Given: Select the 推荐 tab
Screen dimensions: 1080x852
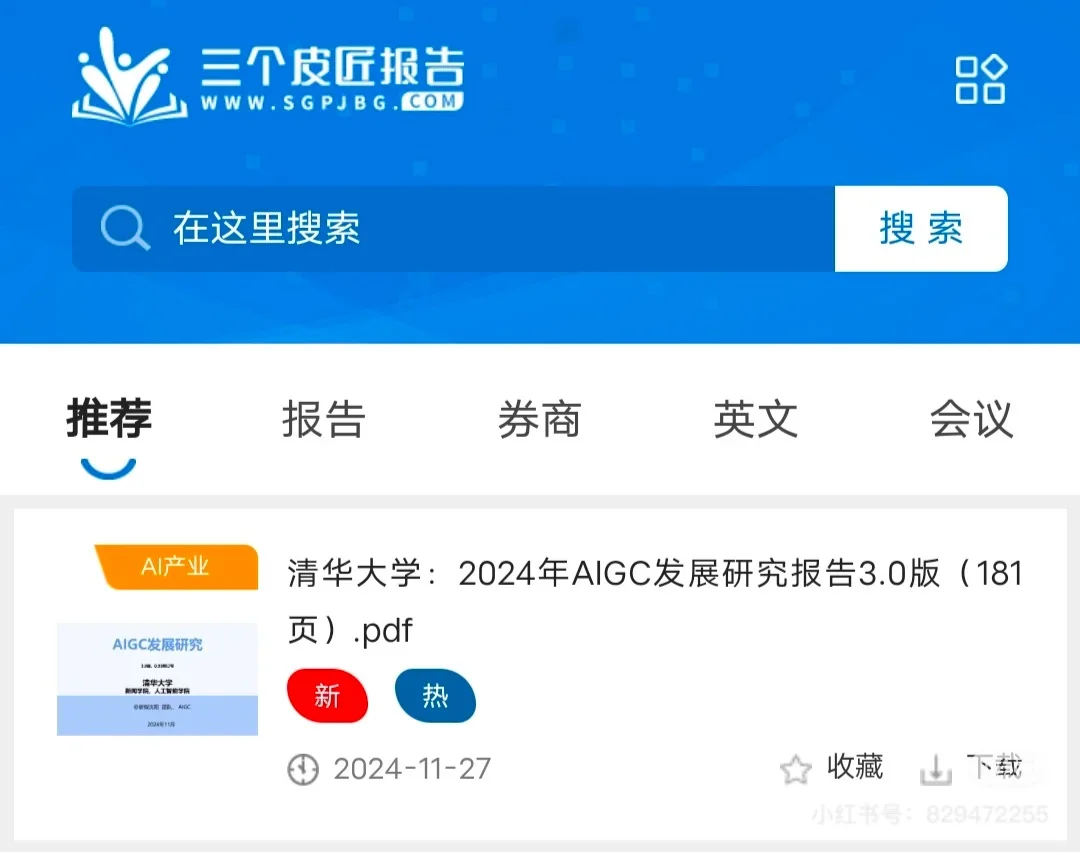Looking at the screenshot, I should click(109, 418).
